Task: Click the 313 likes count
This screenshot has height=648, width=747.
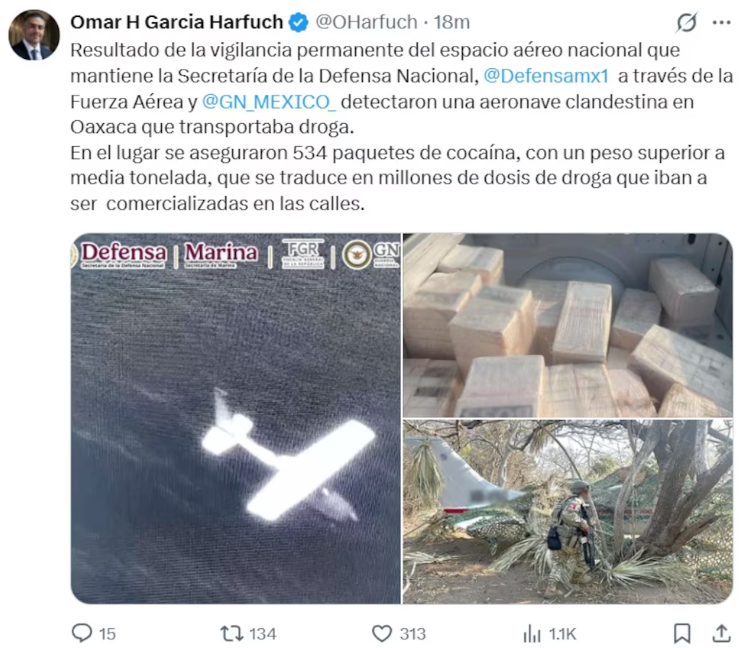Action: coord(413,634)
